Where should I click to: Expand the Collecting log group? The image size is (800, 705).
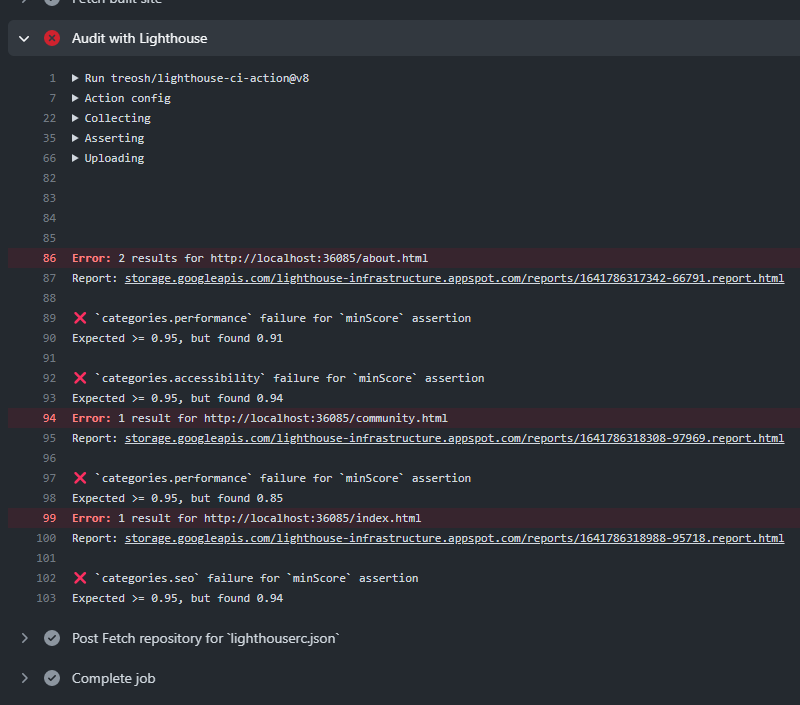pos(75,118)
